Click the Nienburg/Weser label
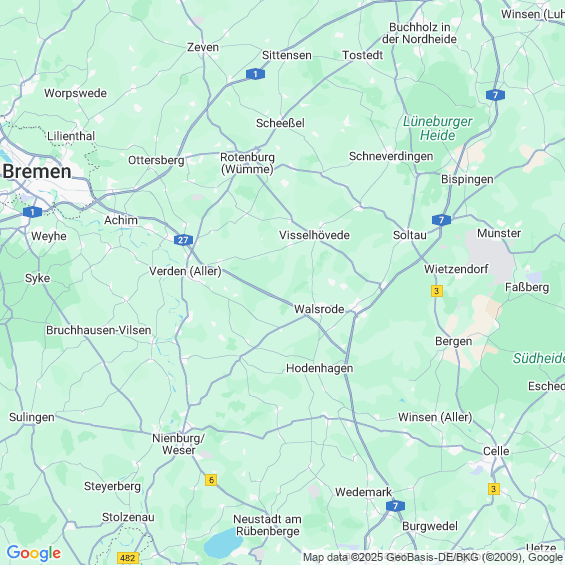The width and height of the screenshot is (565, 565). click(179, 444)
